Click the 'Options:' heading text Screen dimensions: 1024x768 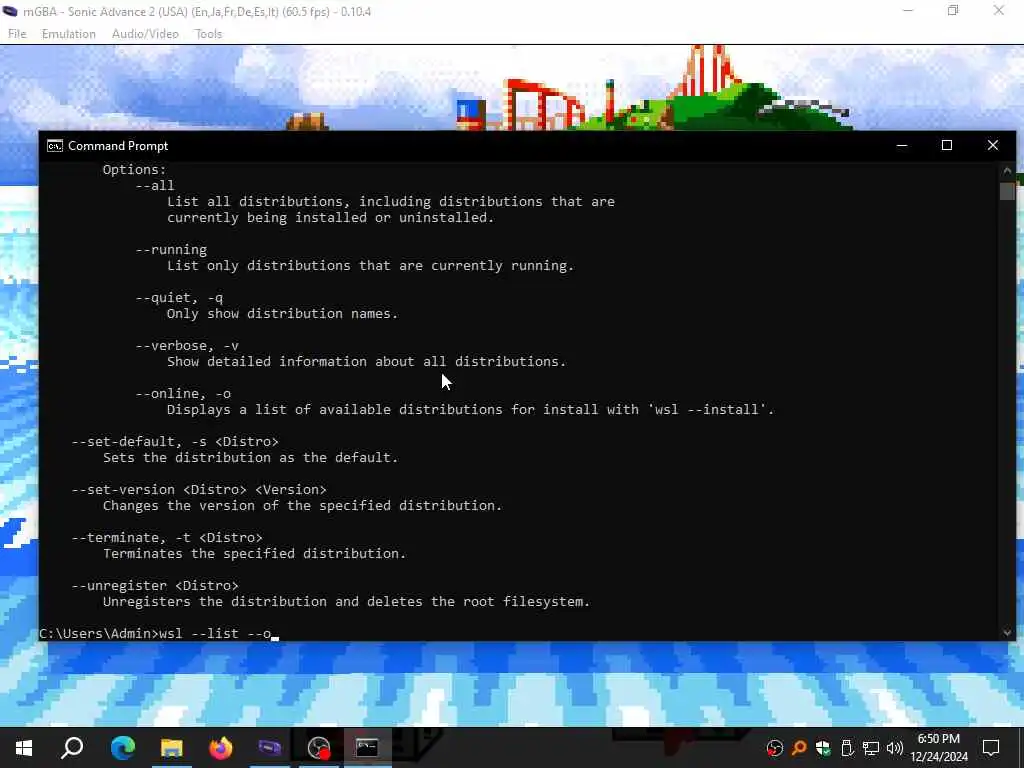pyautogui.click(x=135, y=170)
